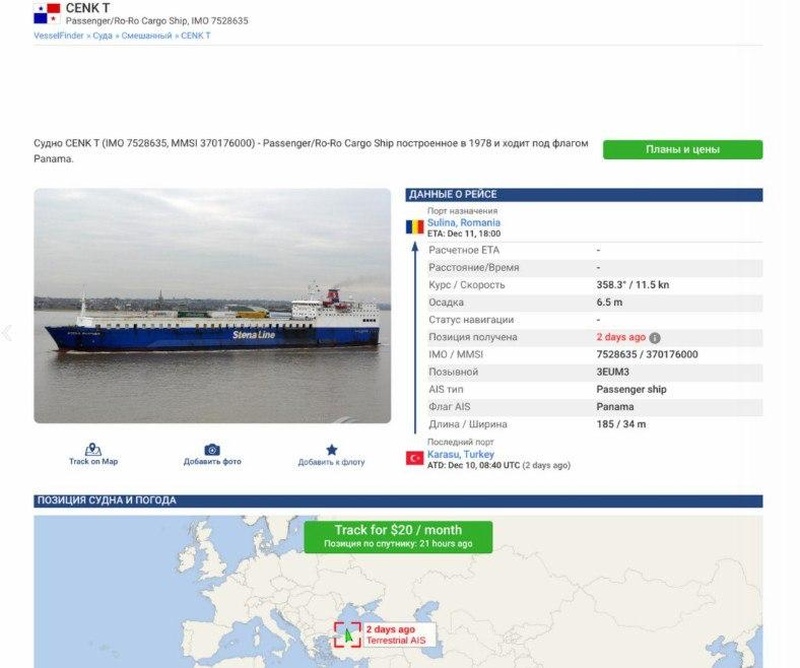Image resolution: width=800 pixels, height=668 pixels.
Task: Click the Track on Map icon
Action: (93, 450)
